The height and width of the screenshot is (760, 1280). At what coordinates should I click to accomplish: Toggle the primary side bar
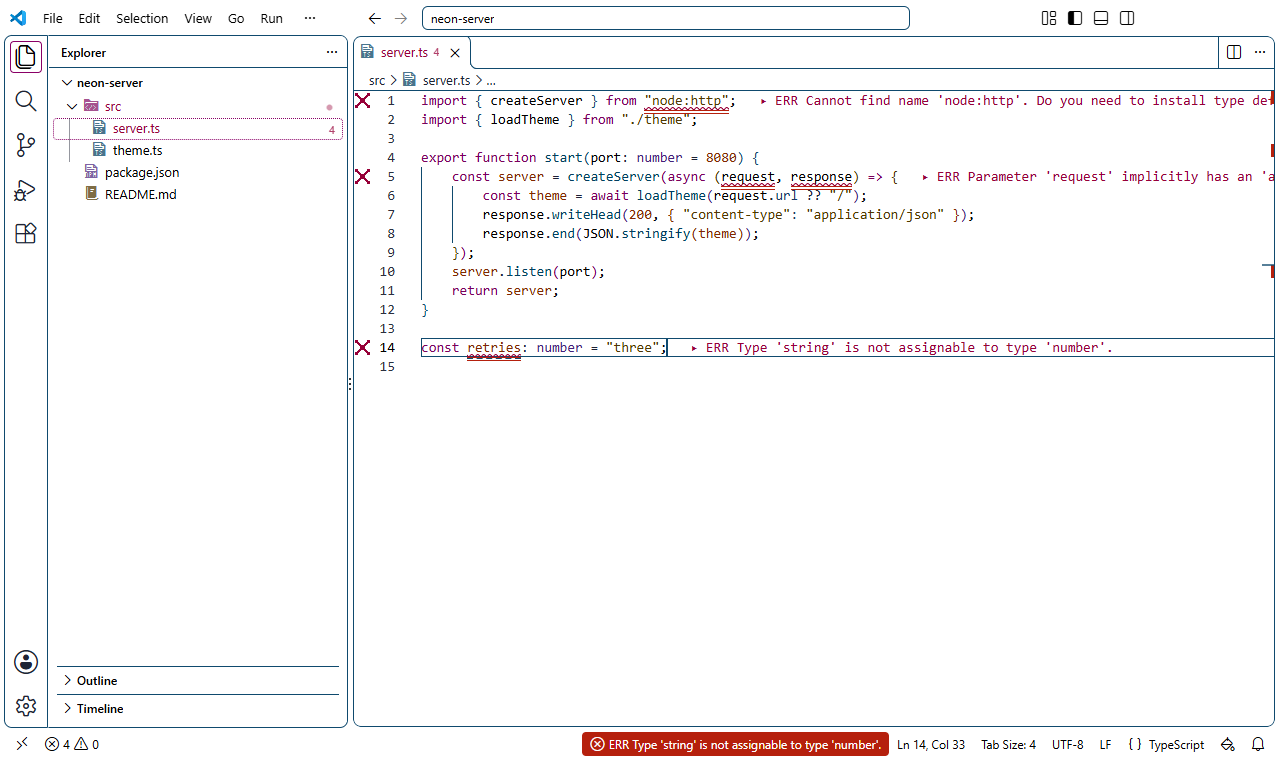pos(1075,18)
